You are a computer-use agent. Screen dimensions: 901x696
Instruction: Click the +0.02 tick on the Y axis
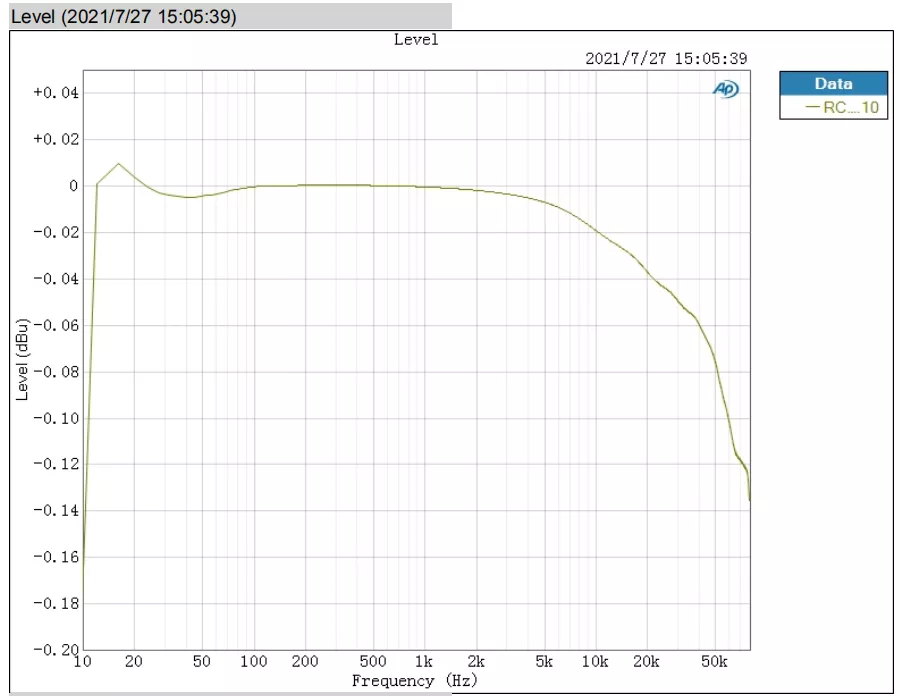55,139
